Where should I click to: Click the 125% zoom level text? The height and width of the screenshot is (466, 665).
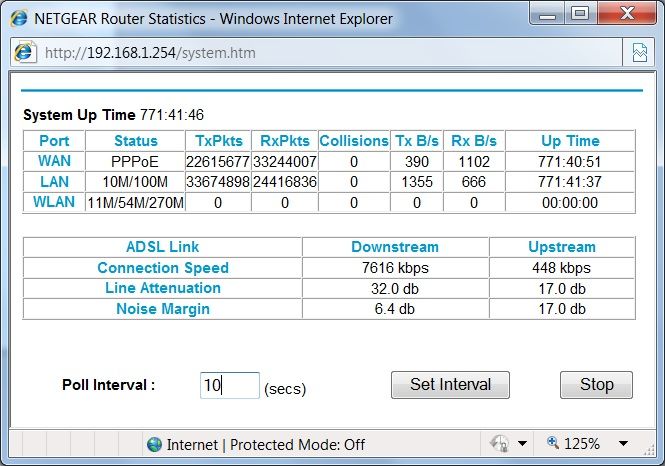coord(582,444)
